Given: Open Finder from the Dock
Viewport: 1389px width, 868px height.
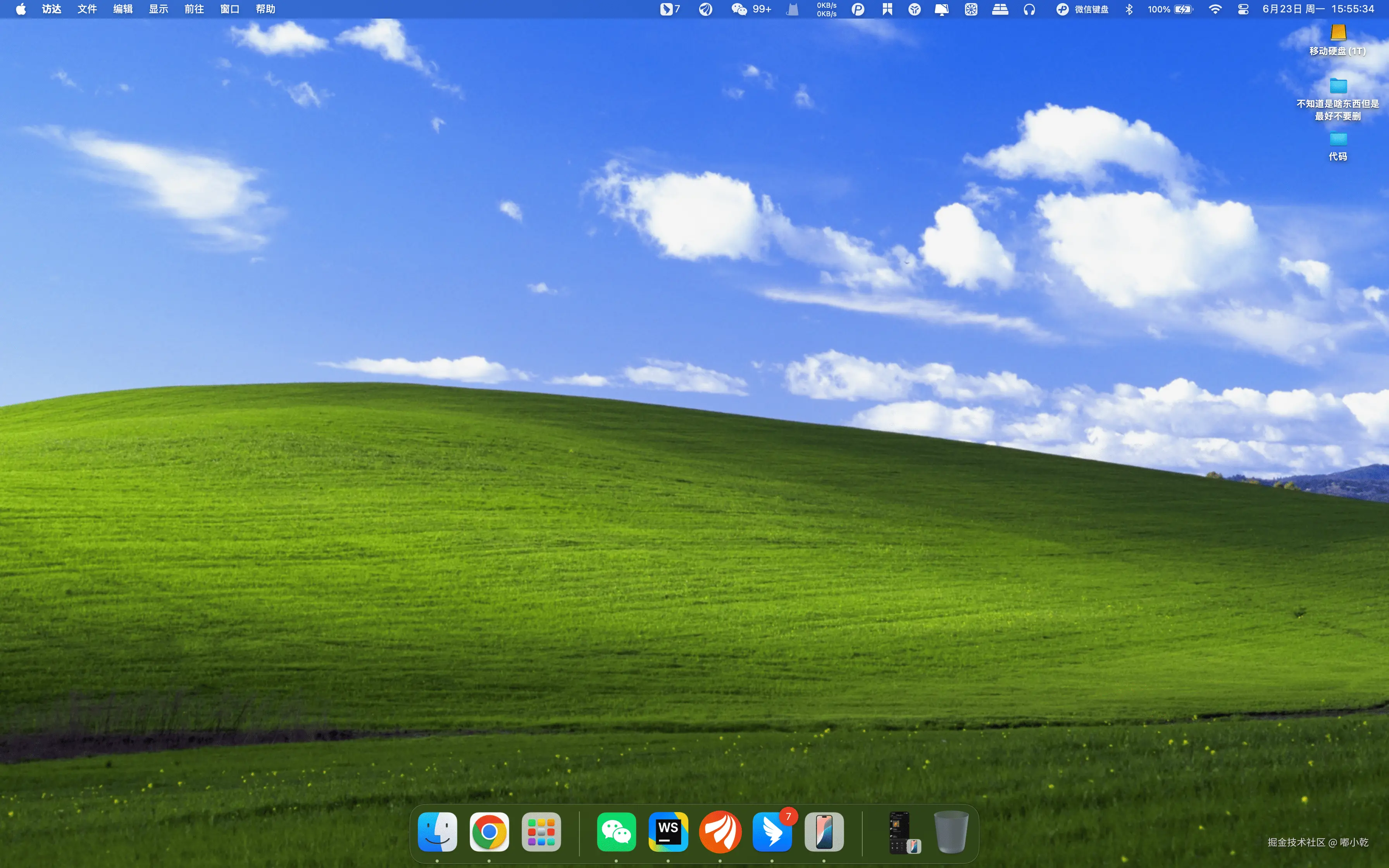Looking at the screenshot, I should 438,832.
